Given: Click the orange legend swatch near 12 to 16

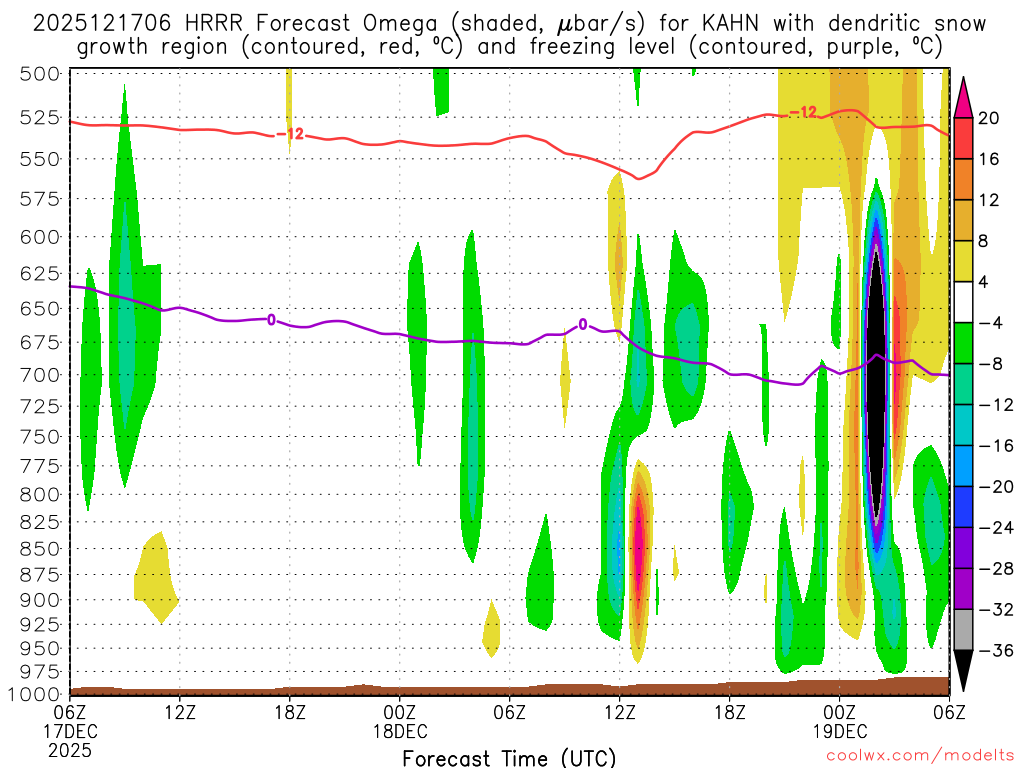Looking at the screenshot, I should click(x=963, y=179).
